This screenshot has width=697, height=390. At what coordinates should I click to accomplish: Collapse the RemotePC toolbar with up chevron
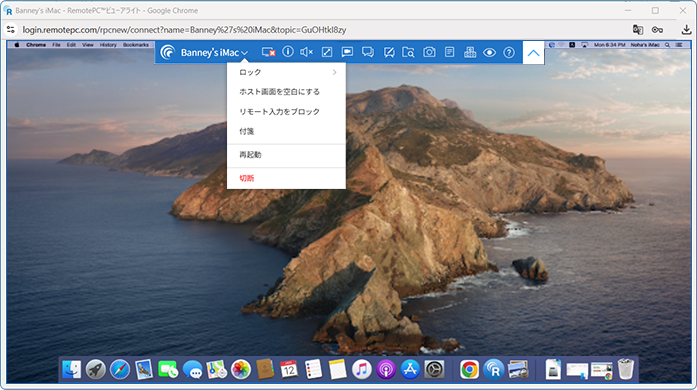tap(533, 52)
